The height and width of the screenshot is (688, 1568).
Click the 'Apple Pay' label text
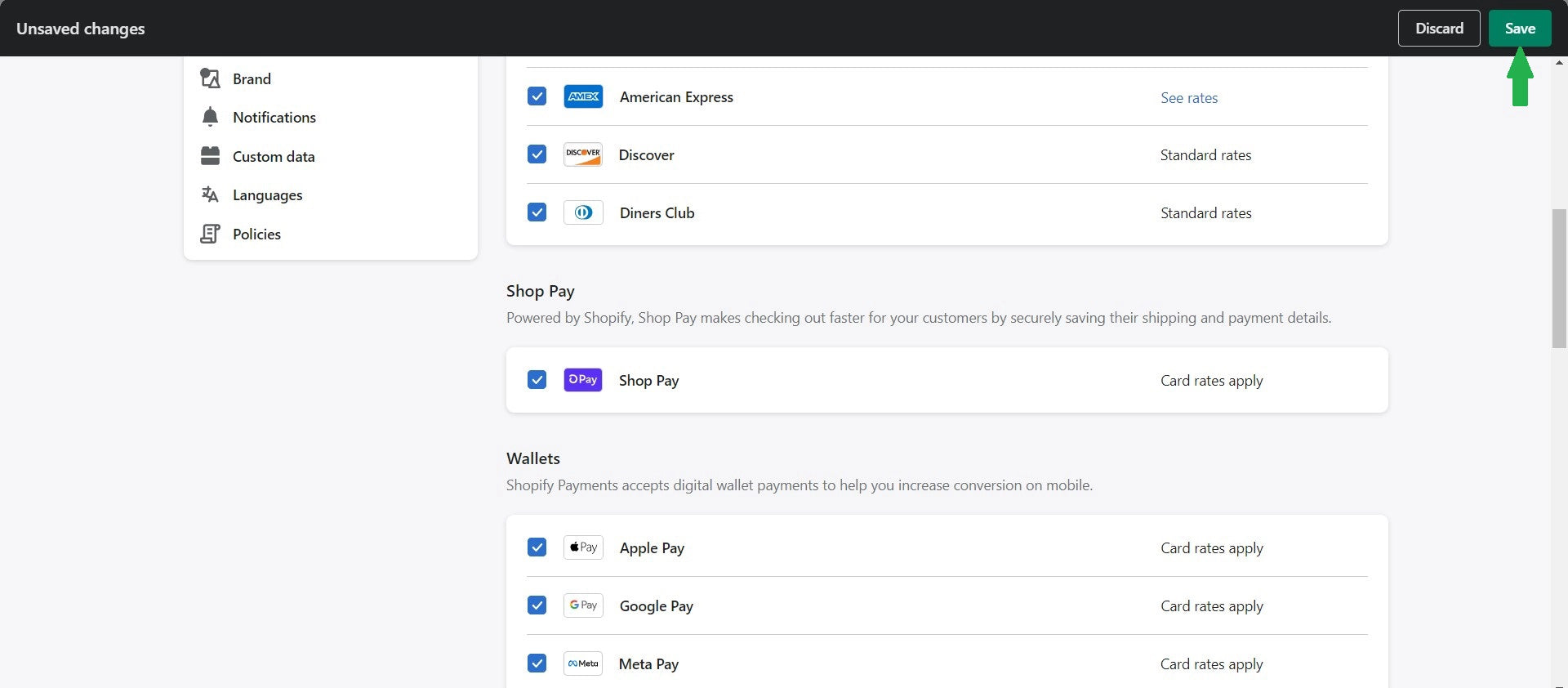pos(652,547)
